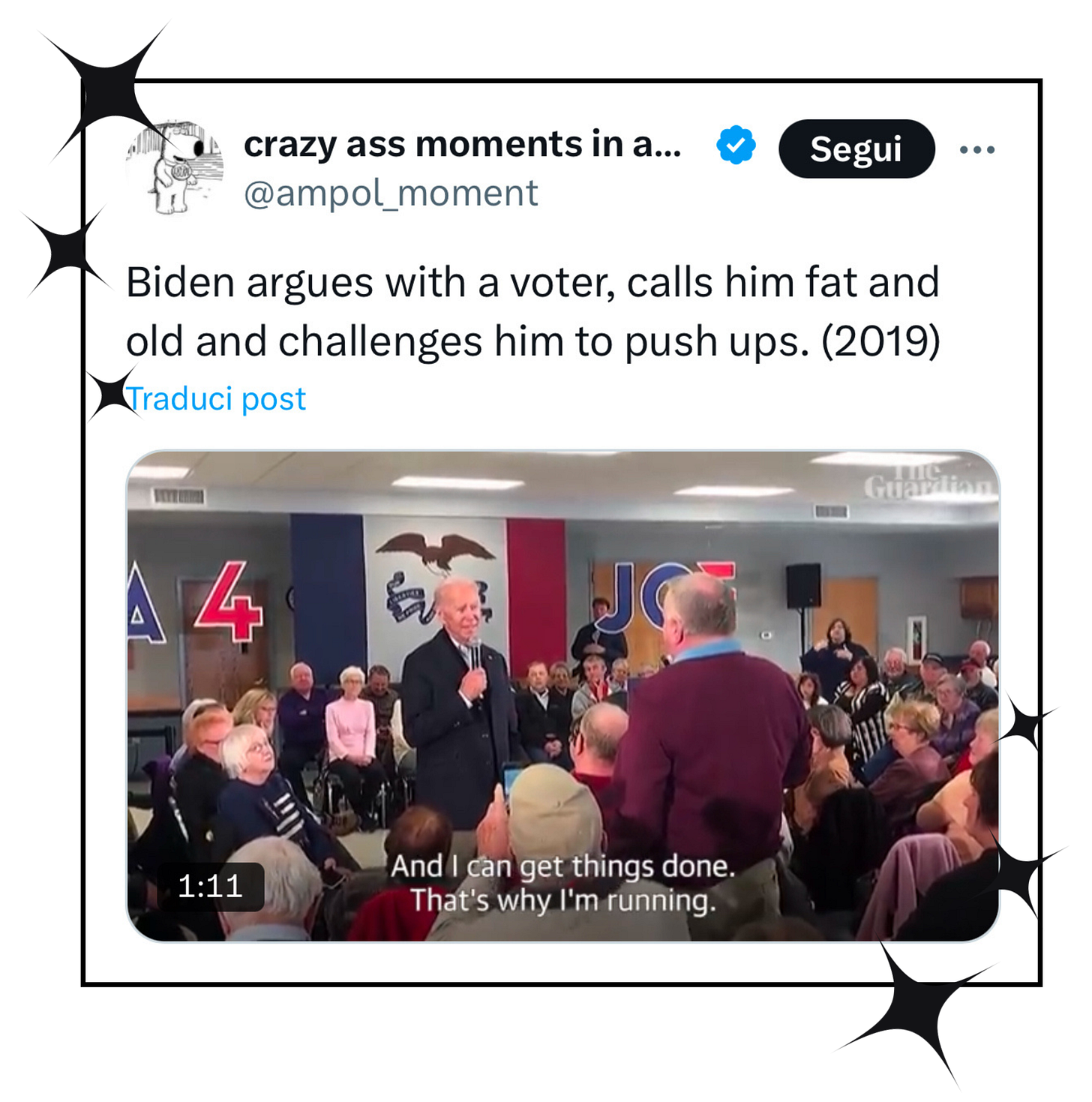This screenshot has height=1102, width=1092.
Task: Play the embedded video
Action: point(562,695)
